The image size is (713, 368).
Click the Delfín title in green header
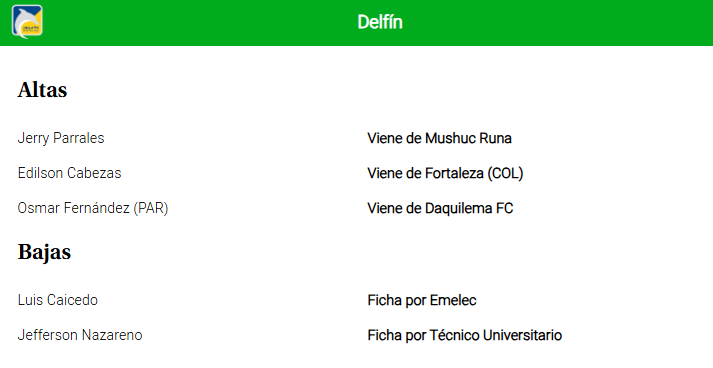(x=380, y=22)
